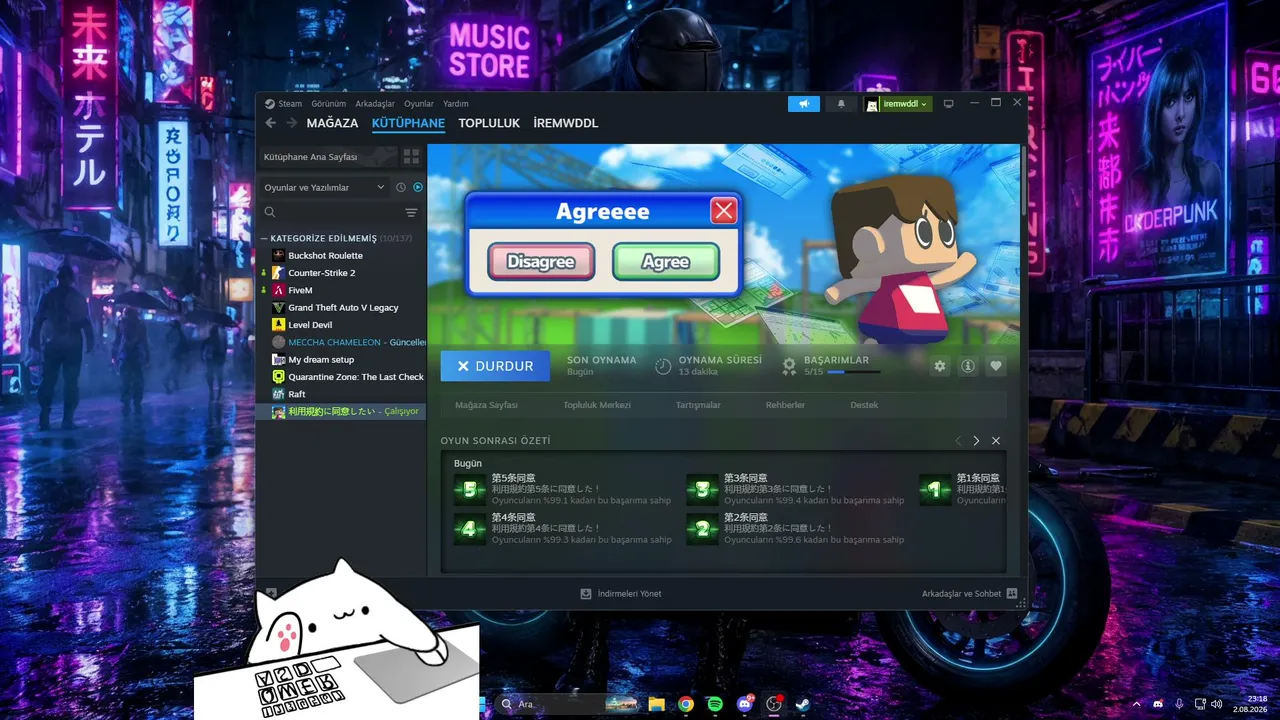Screen dimensions: 1280x720
Task: Click the Kütüphane Ana Sayfası button
Action: (x=327, y=157)
